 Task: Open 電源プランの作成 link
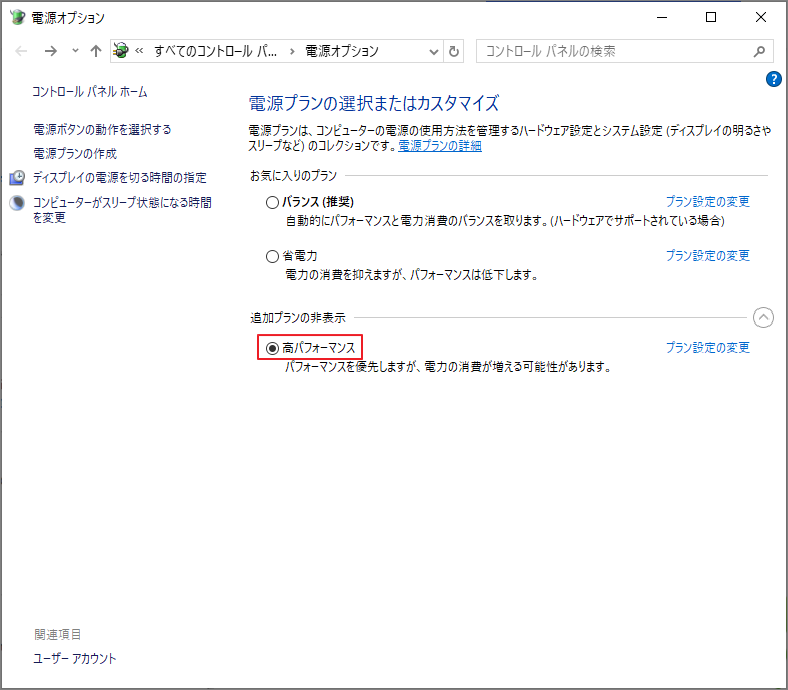[75, 153]
